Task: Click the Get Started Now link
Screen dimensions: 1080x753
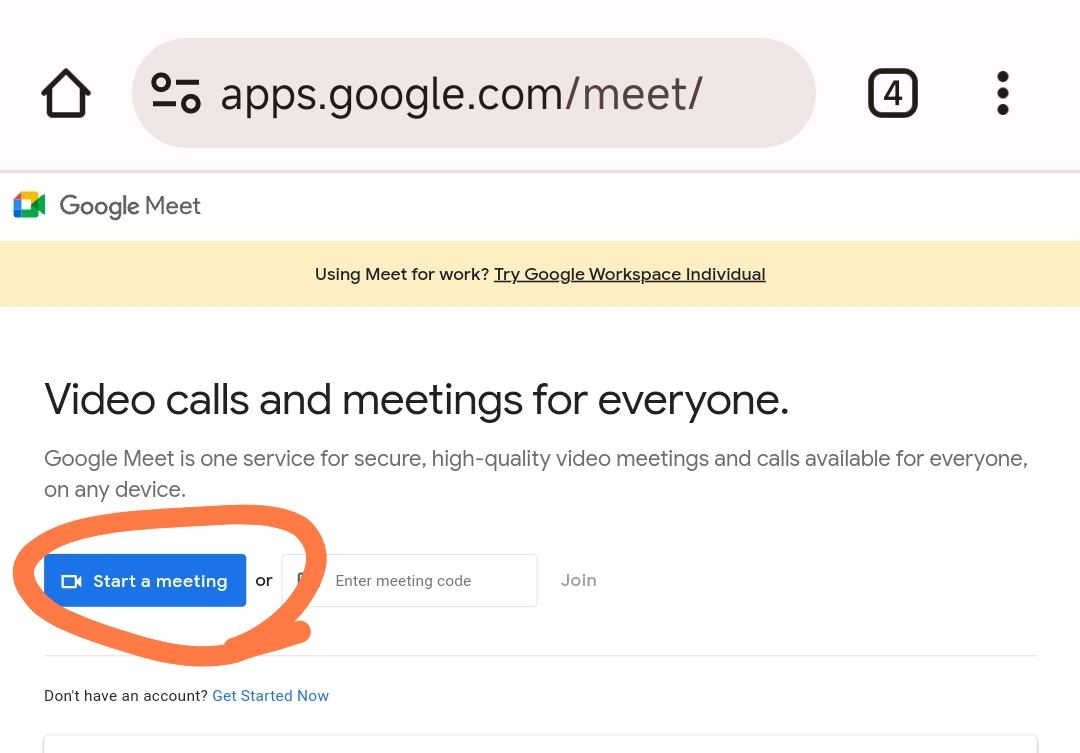Action: [x=270, y=695]
